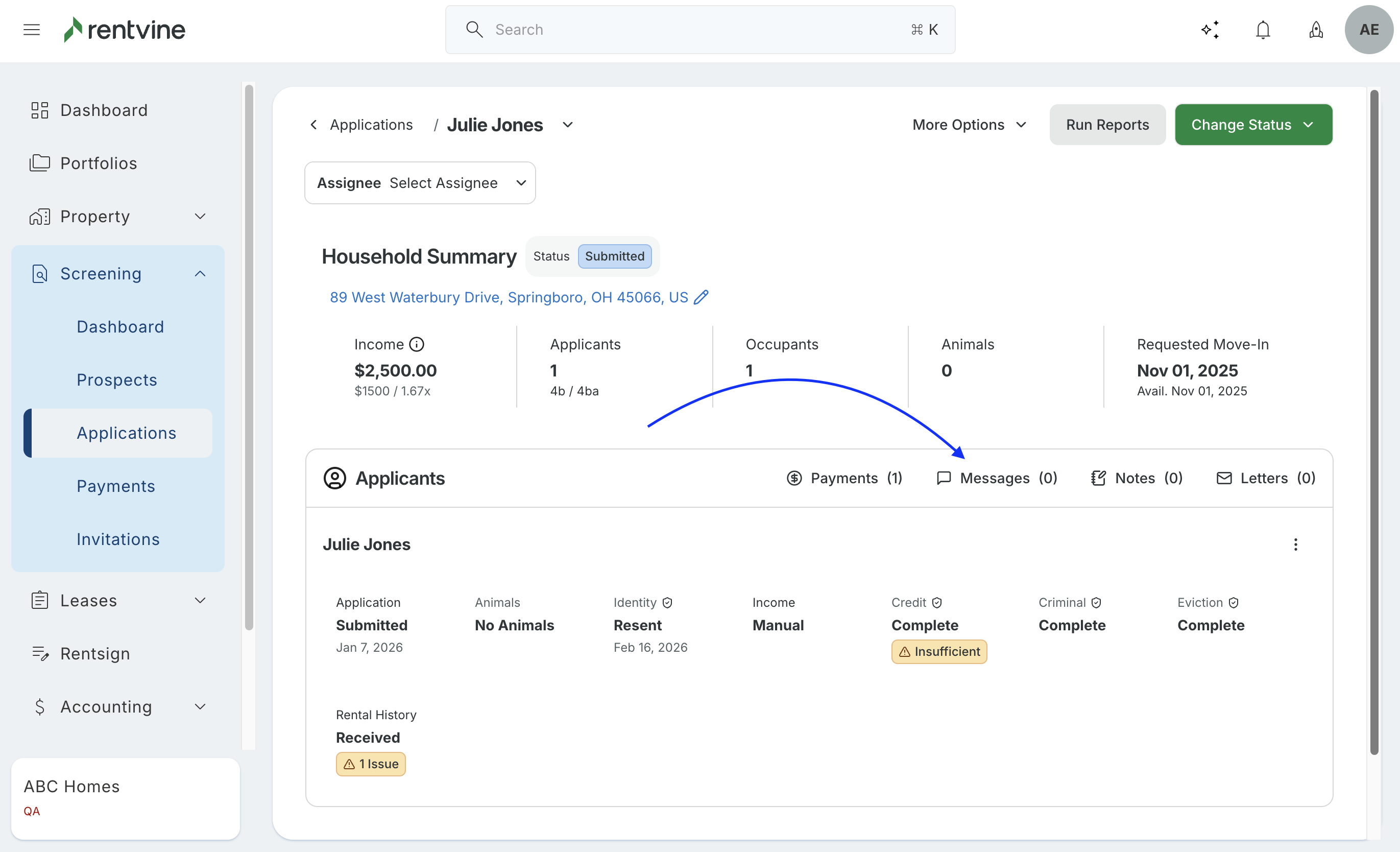Click the Income info icon
The height and width of the screenshot is (852, 1400).
[x=417, y=344]
